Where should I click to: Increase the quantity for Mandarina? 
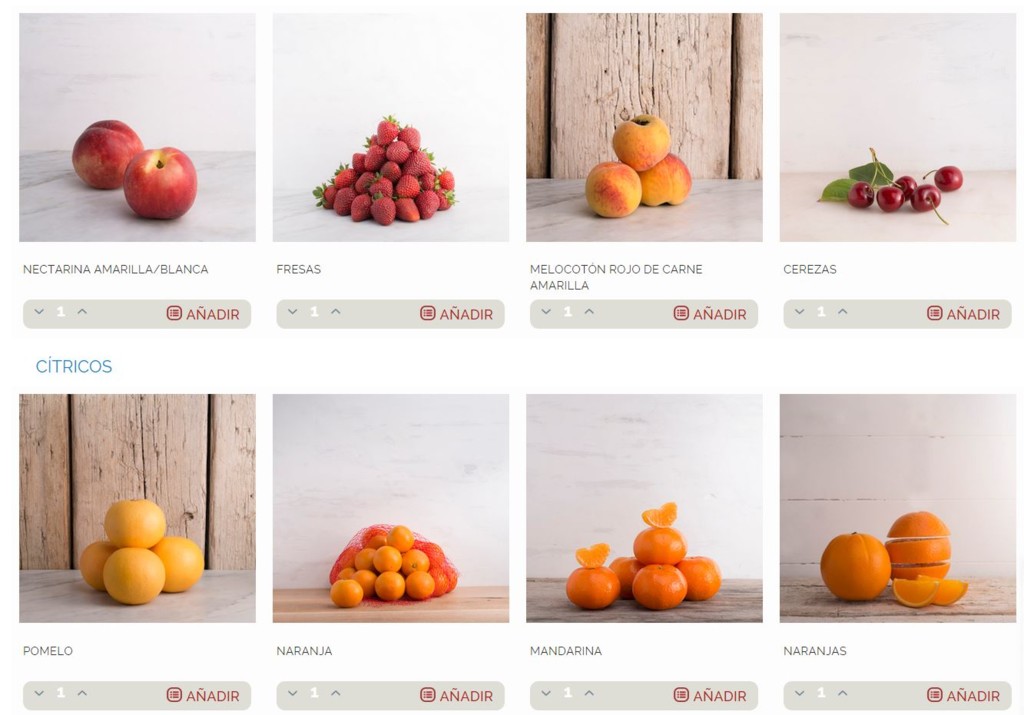(x=589, y=693)
